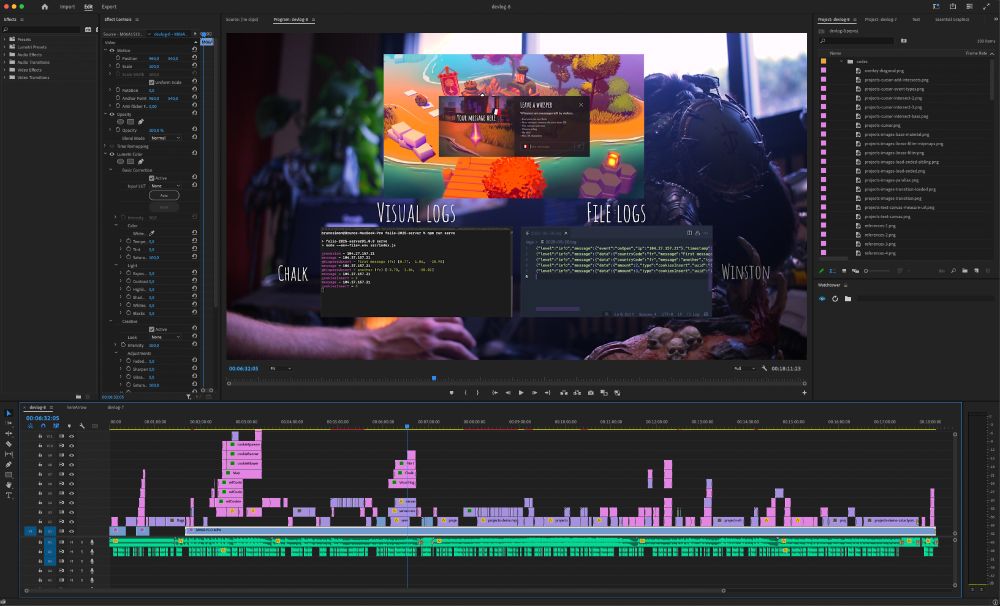Click the Effects panel search field
Image resolution: width=1000 pixels, height=606 pixels.
point(41,29)
